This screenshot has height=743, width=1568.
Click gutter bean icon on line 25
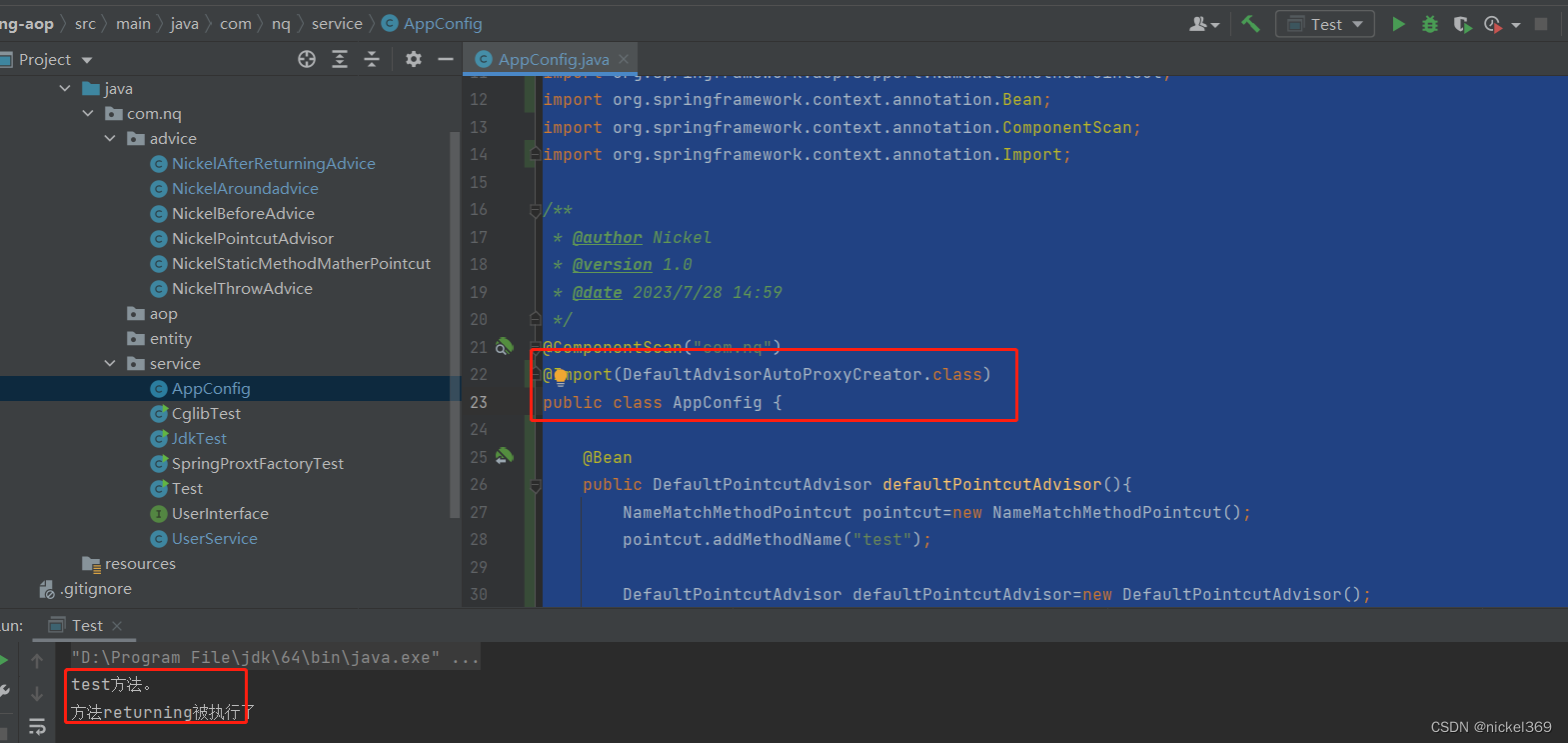[505, 456]
